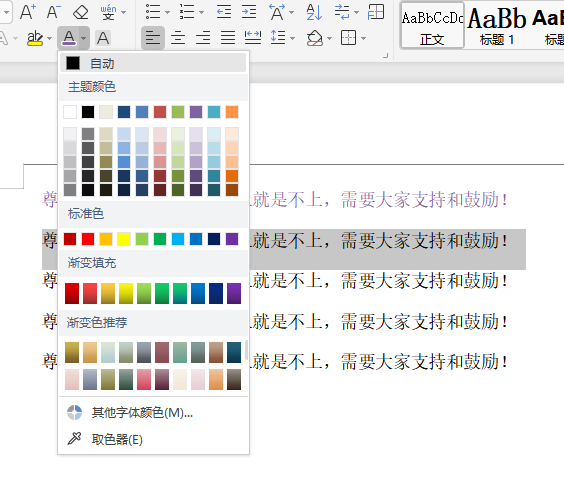Click the increase font size icon
Screen dimensions: 564x477
tap(28, 12)
